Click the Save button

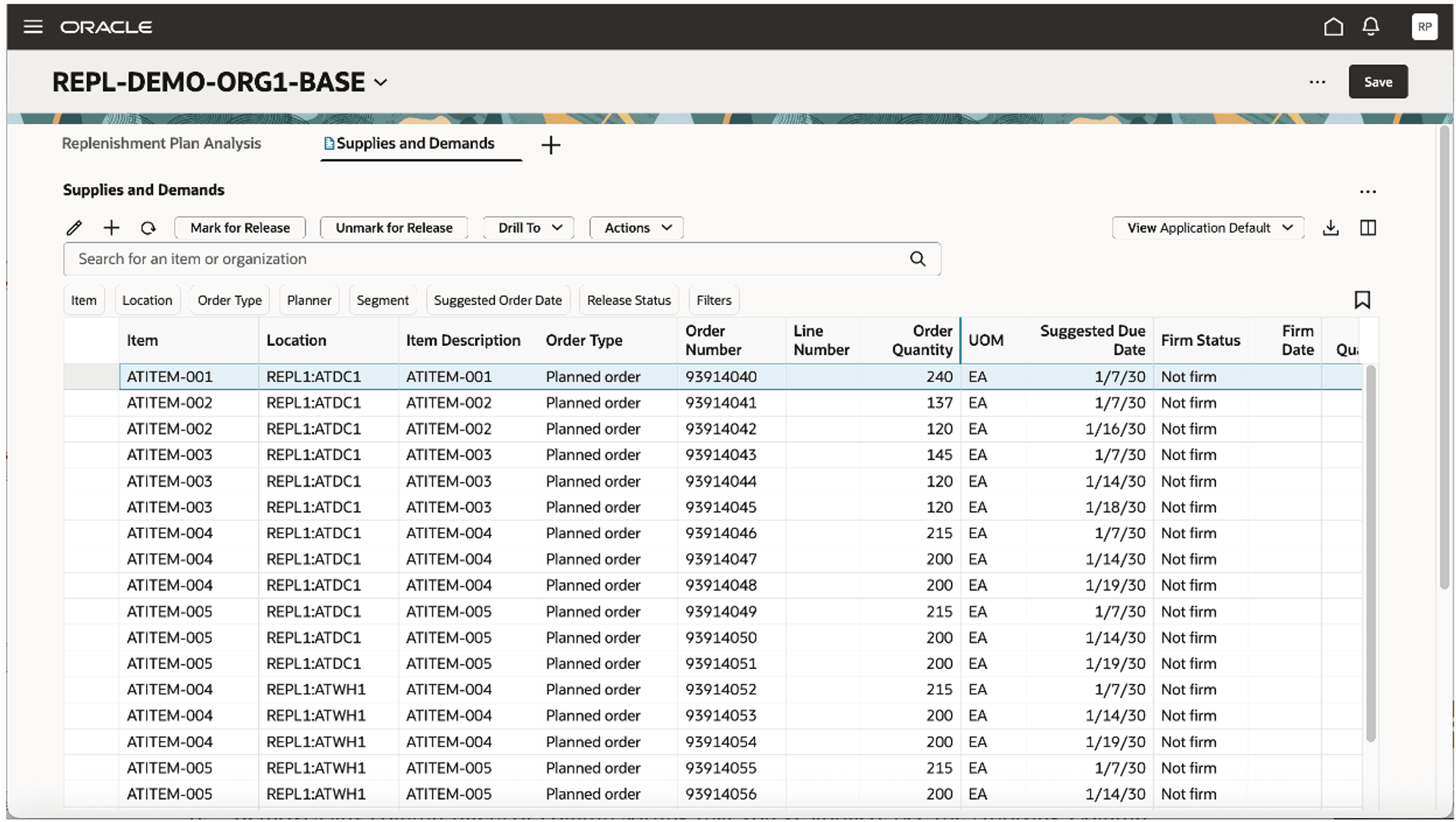pos(1377,82)
